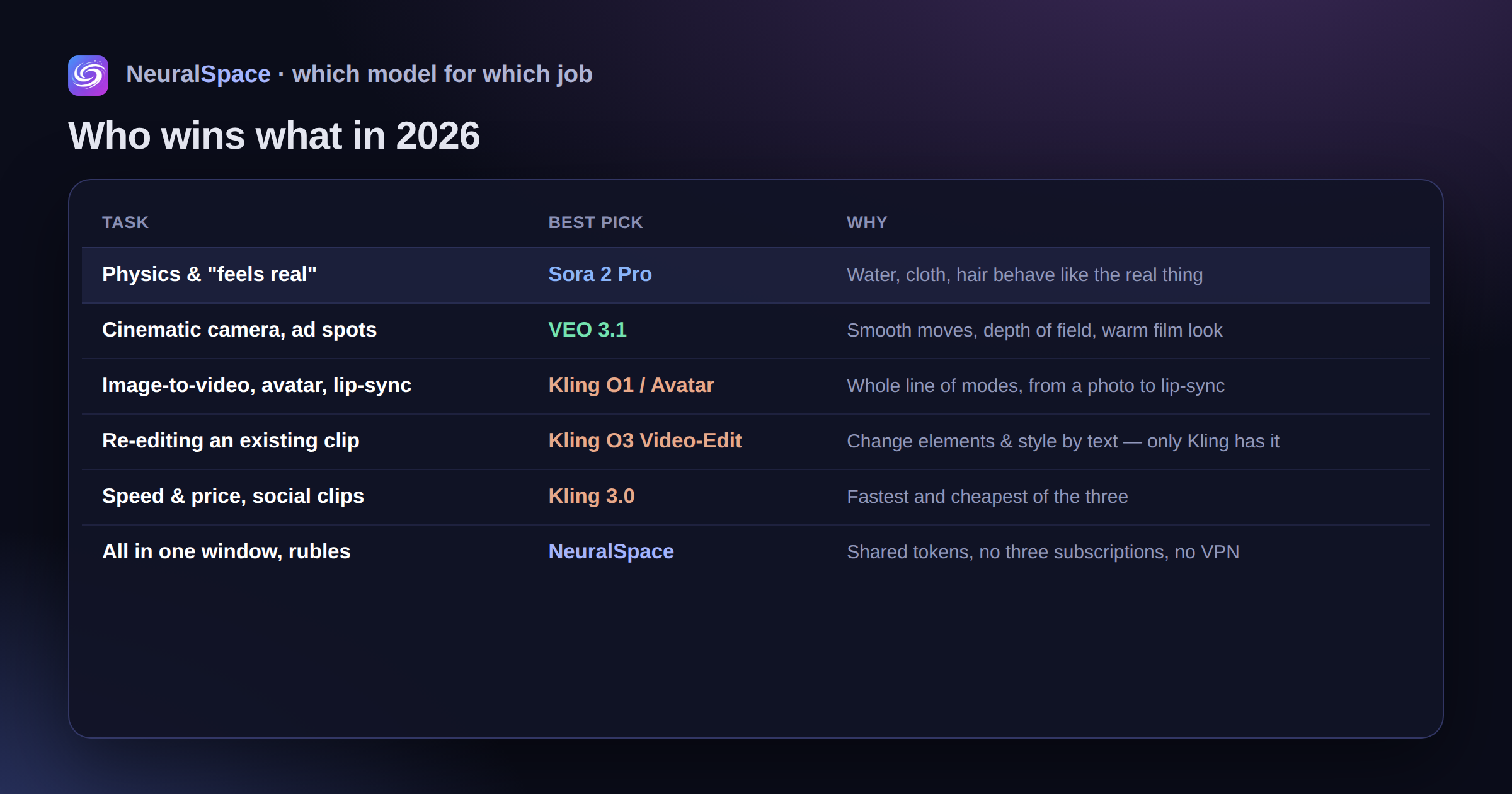Click 'Shared tokens, no three subscriptions, no VPN'
This screenshot has width=1512, height=794.
tap(1043, 552)
